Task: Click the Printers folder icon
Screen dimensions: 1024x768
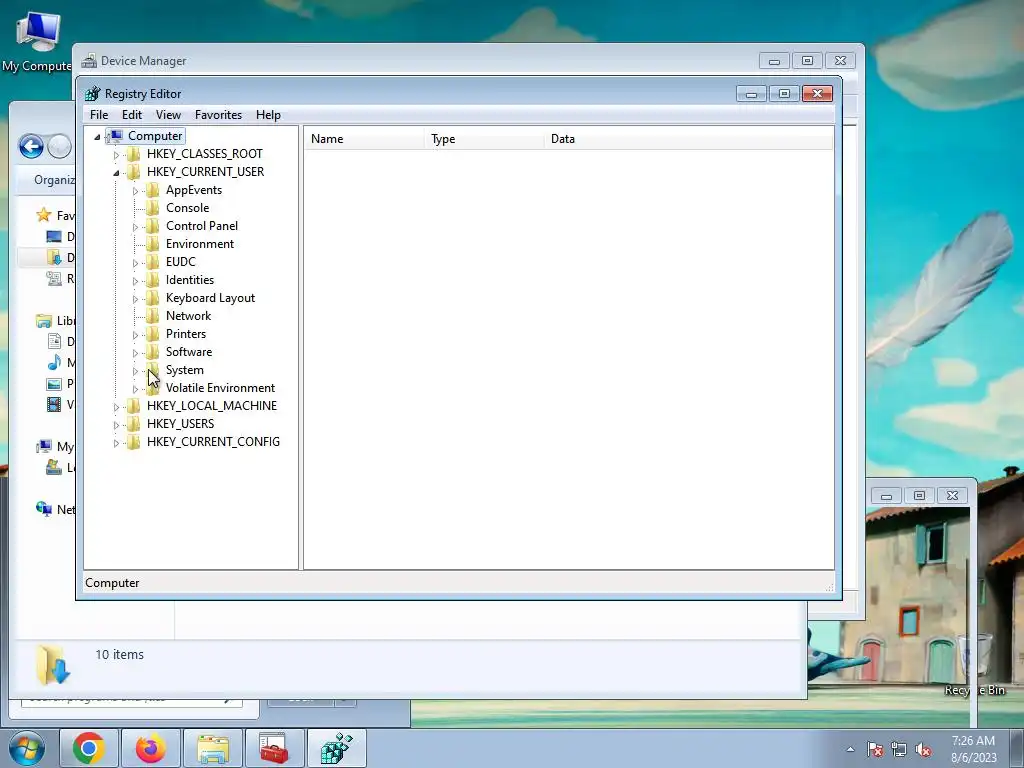Action: [x=152, y=334]
